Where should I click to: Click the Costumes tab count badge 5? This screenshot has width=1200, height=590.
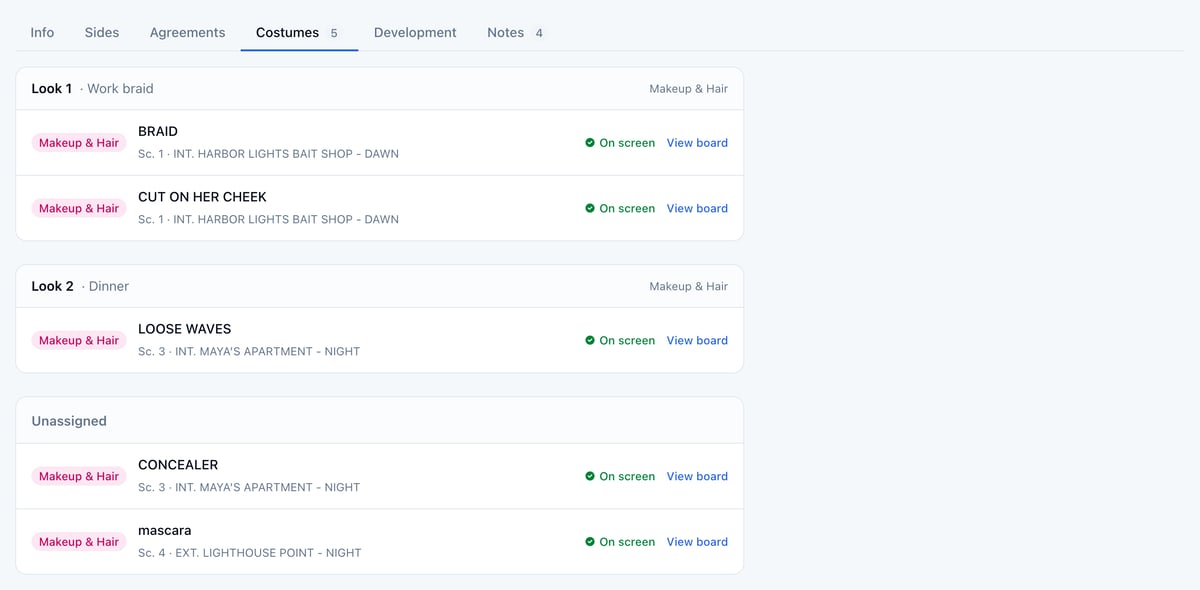pyautogui.click(x=334, y=33)
